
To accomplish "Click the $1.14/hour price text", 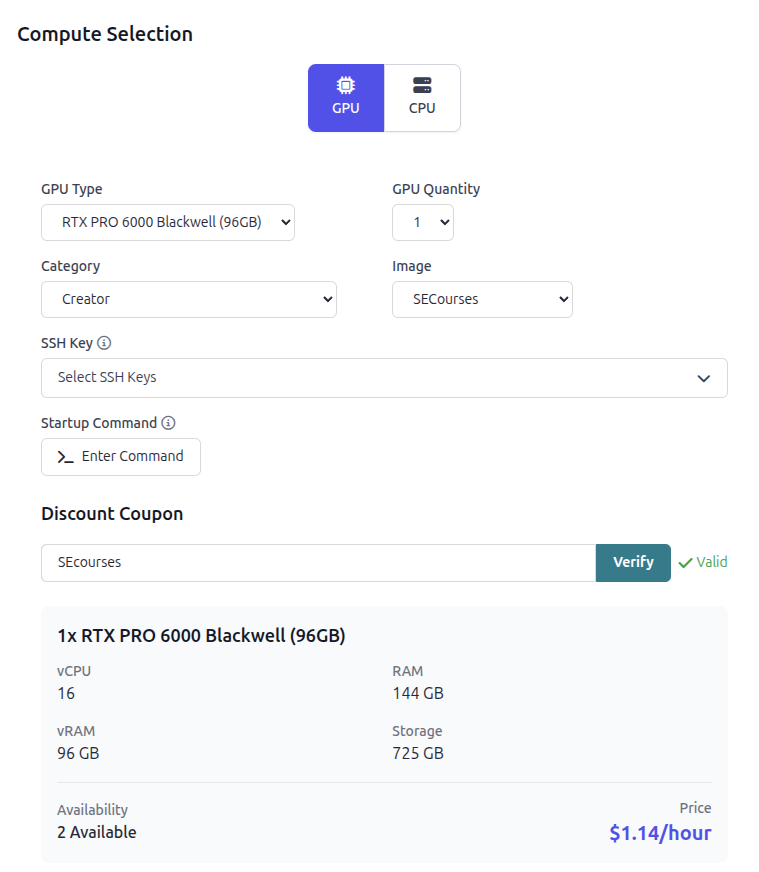I will (x=660, y=832).
